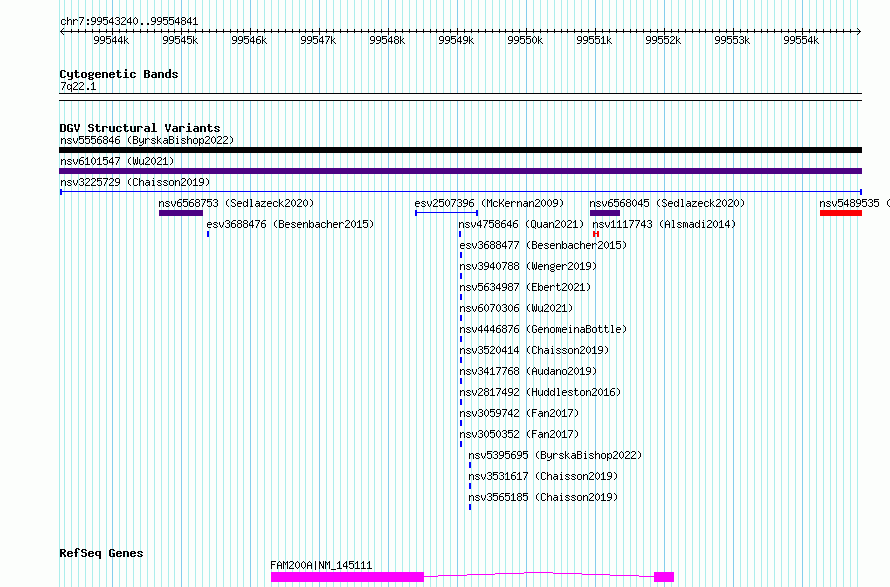890x587 pixels.
Task: Open nsv1117743 (Alsmadi2014) label
Action: (x=664, y=224)
